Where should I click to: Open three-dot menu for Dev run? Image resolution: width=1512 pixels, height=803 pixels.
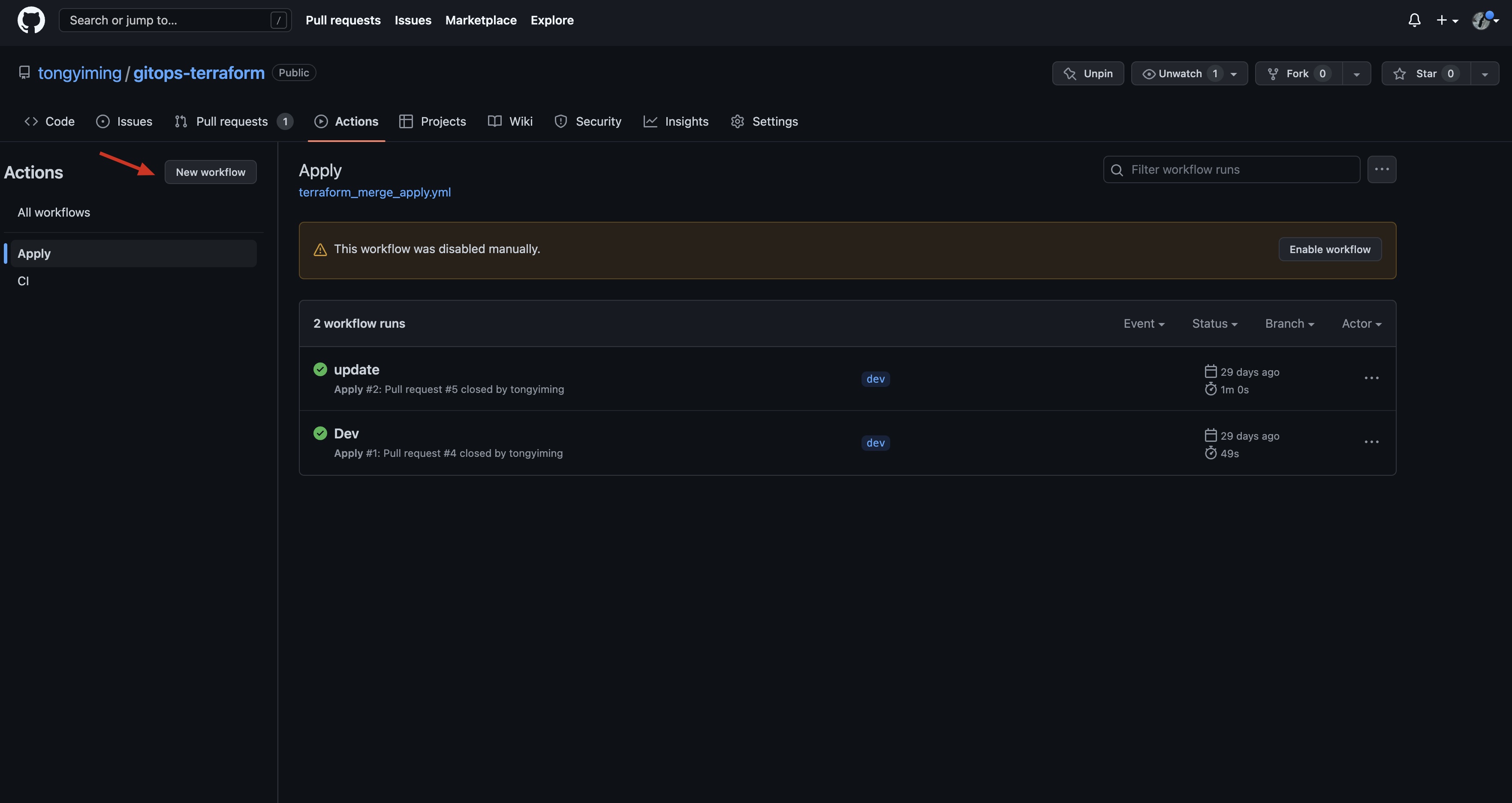point(1371,442)
